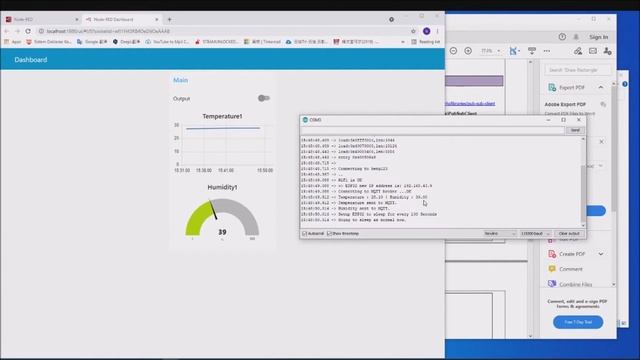This screenshot has width=640, height=360.
Task: Click the Dashboard title in blue header
Action: (31, 60)
